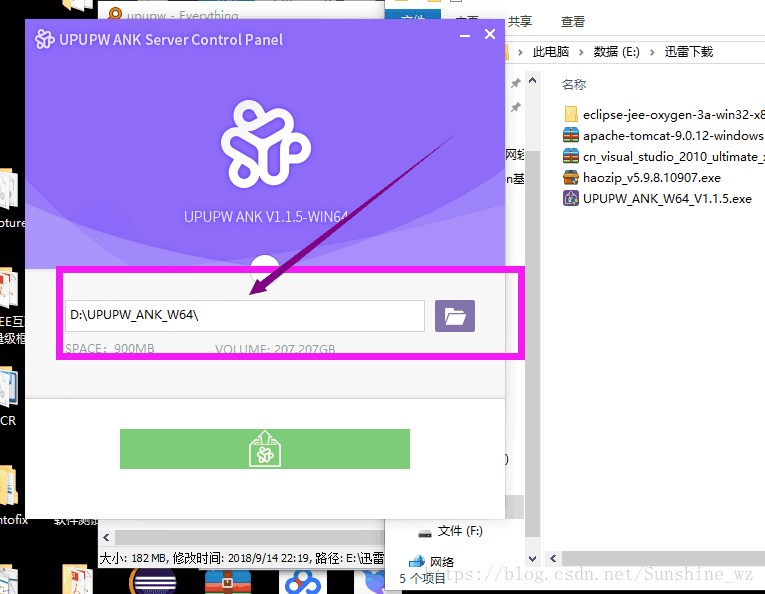Click the apache-tomcat archive icon
765x594 pixels.
tap(571, 135)
